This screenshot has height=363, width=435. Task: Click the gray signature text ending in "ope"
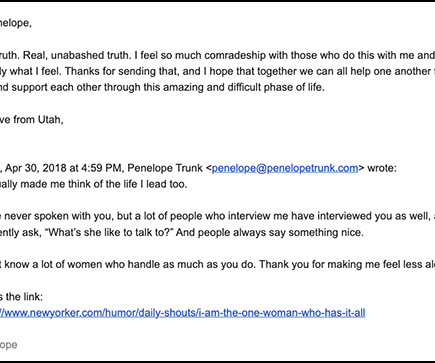click(9, 345)
